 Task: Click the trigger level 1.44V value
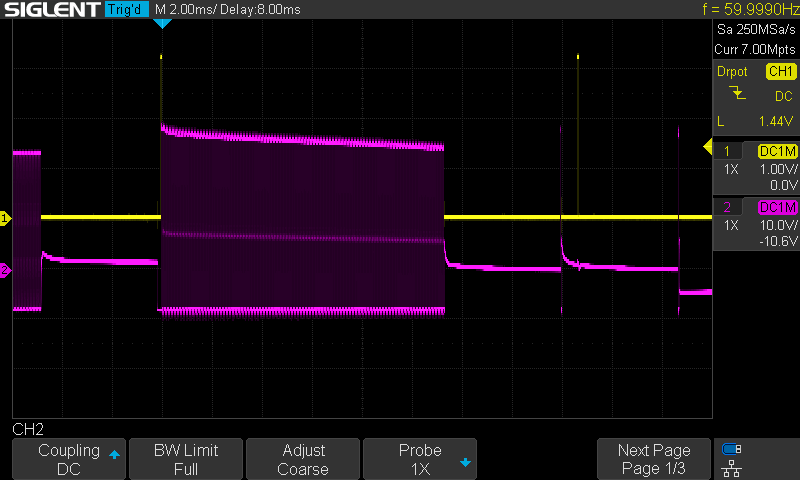click(776, 121)
